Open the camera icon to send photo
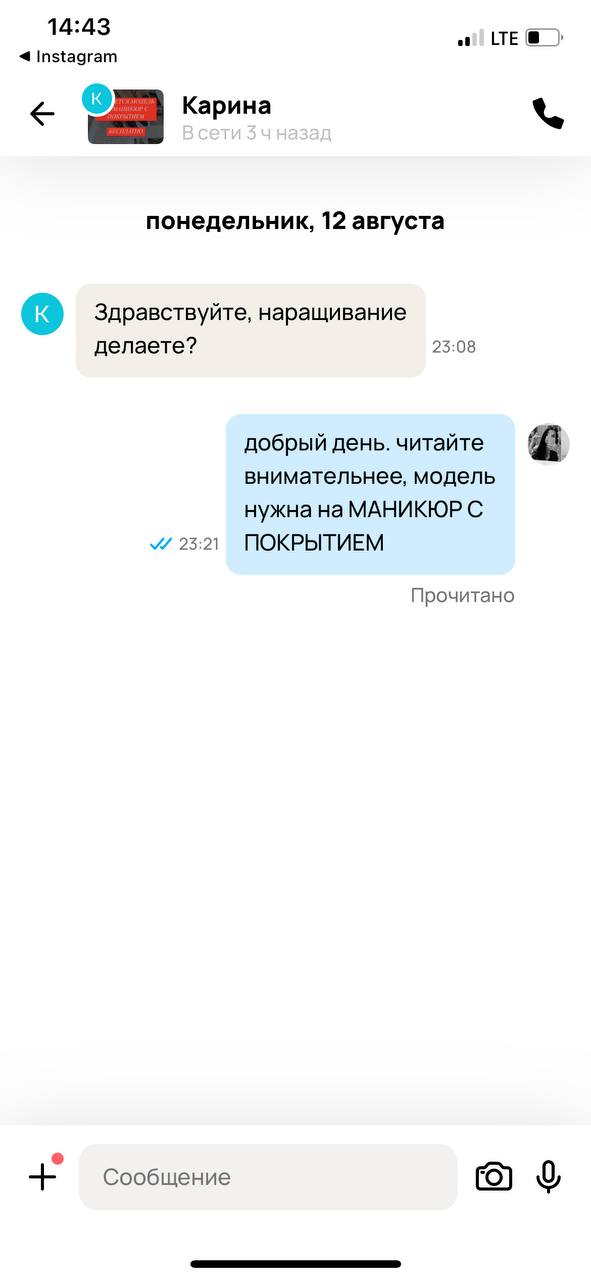This screenshot has width=591, height=1280. coord(493,1177)
